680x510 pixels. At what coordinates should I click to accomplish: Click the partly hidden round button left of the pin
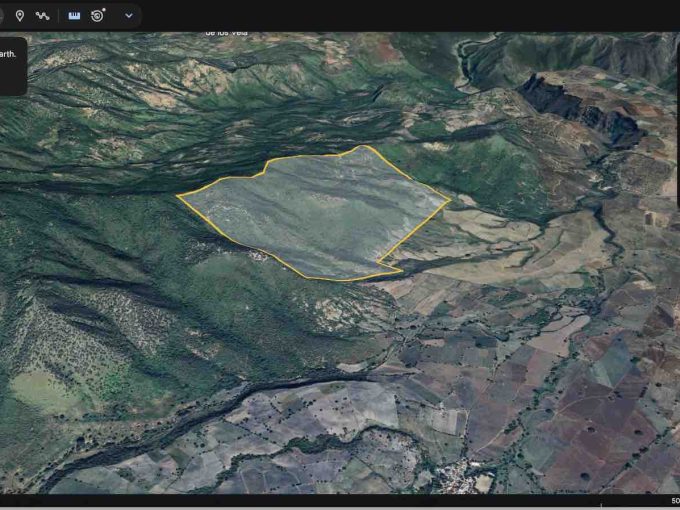pos(2,15)
